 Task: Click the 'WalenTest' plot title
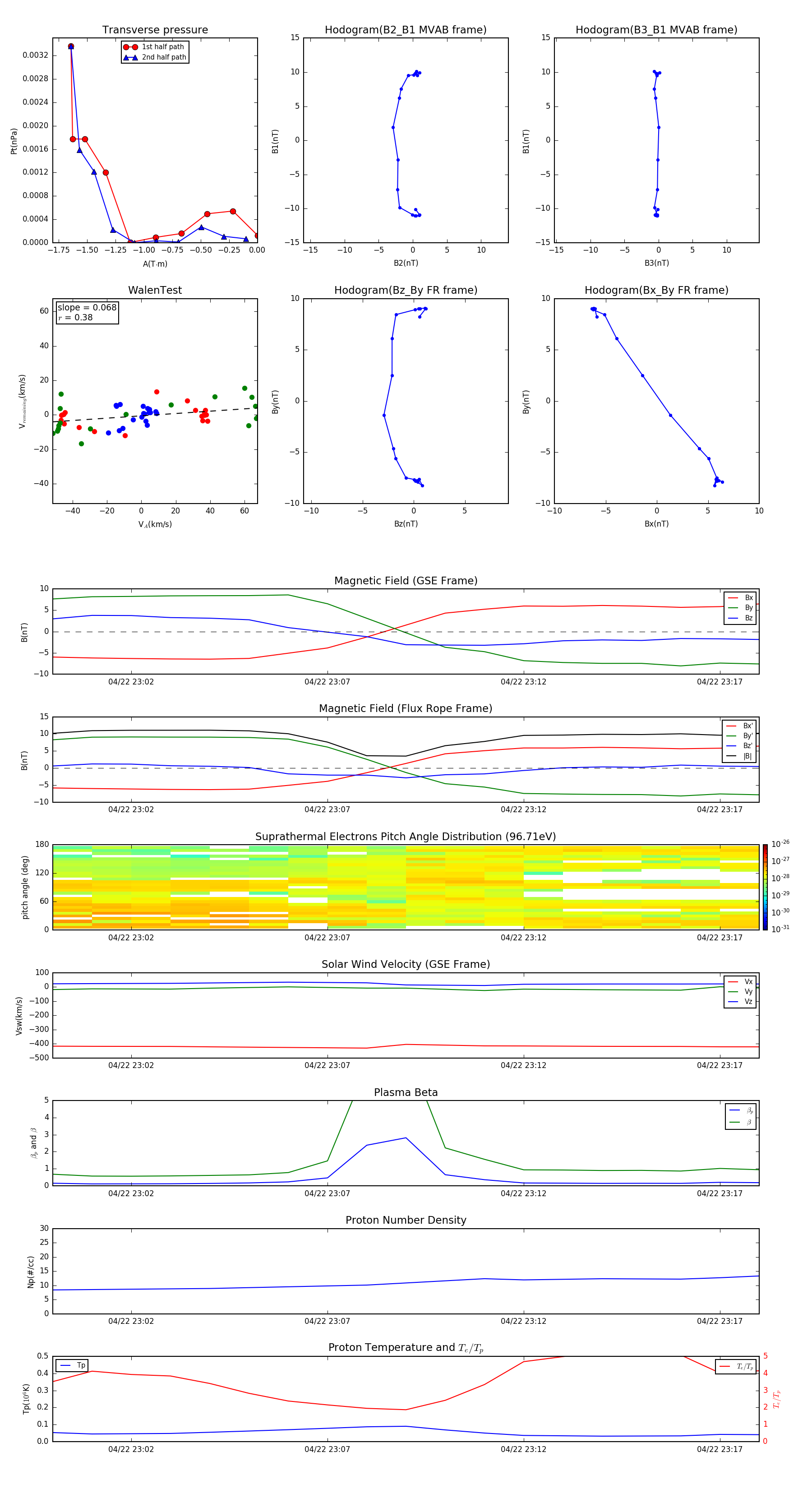pos(155,290)
